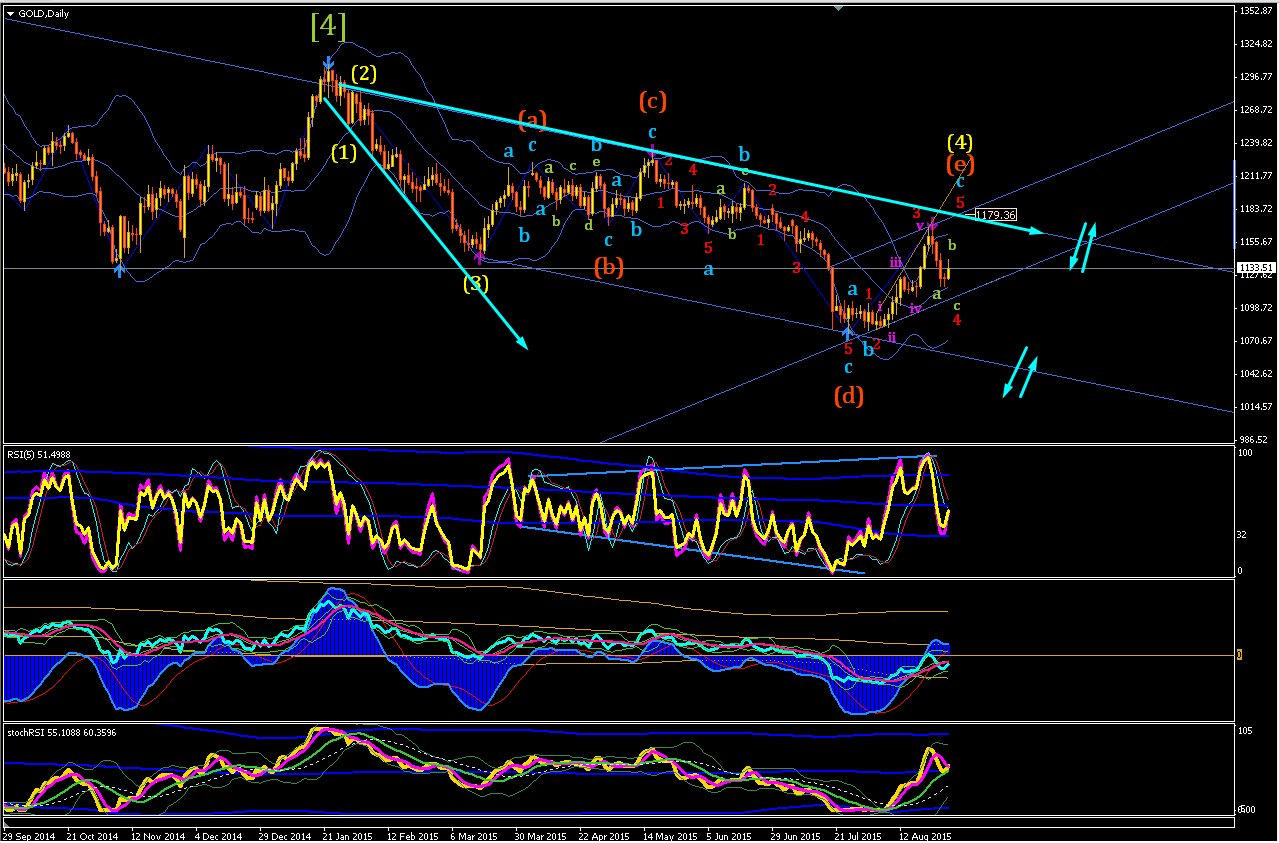
Task: Click the RSI scale value 100
Action: coord(1245,454)
